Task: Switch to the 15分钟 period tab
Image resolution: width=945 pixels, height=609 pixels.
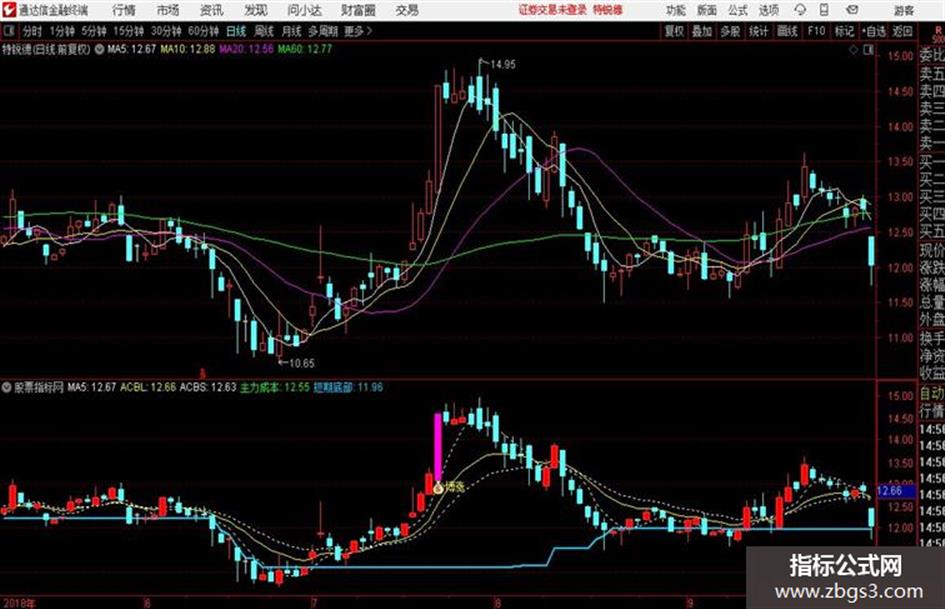Action: coord(128,31)
